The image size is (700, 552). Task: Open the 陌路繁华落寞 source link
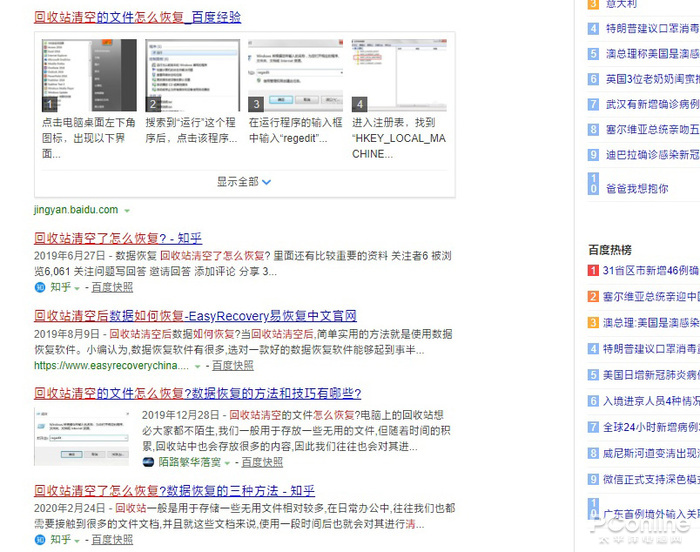point(190,462)
